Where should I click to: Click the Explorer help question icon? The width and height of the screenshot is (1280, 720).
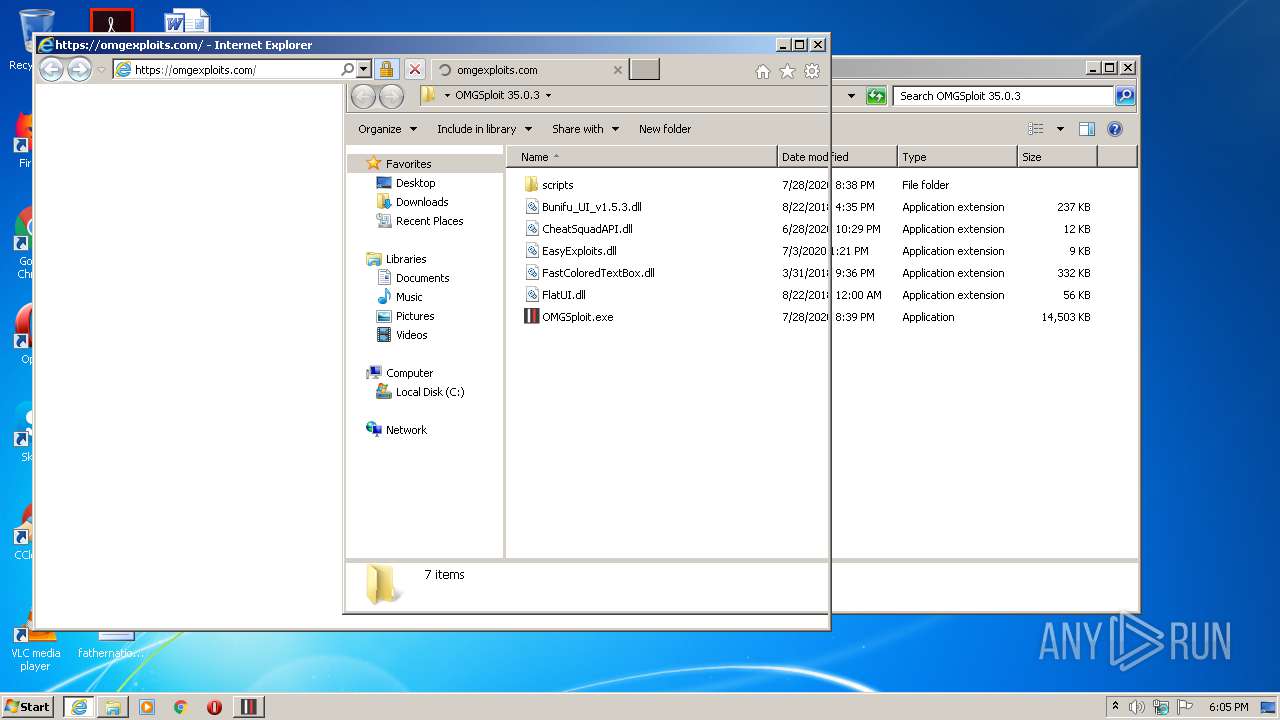(x=1115, y=129)
